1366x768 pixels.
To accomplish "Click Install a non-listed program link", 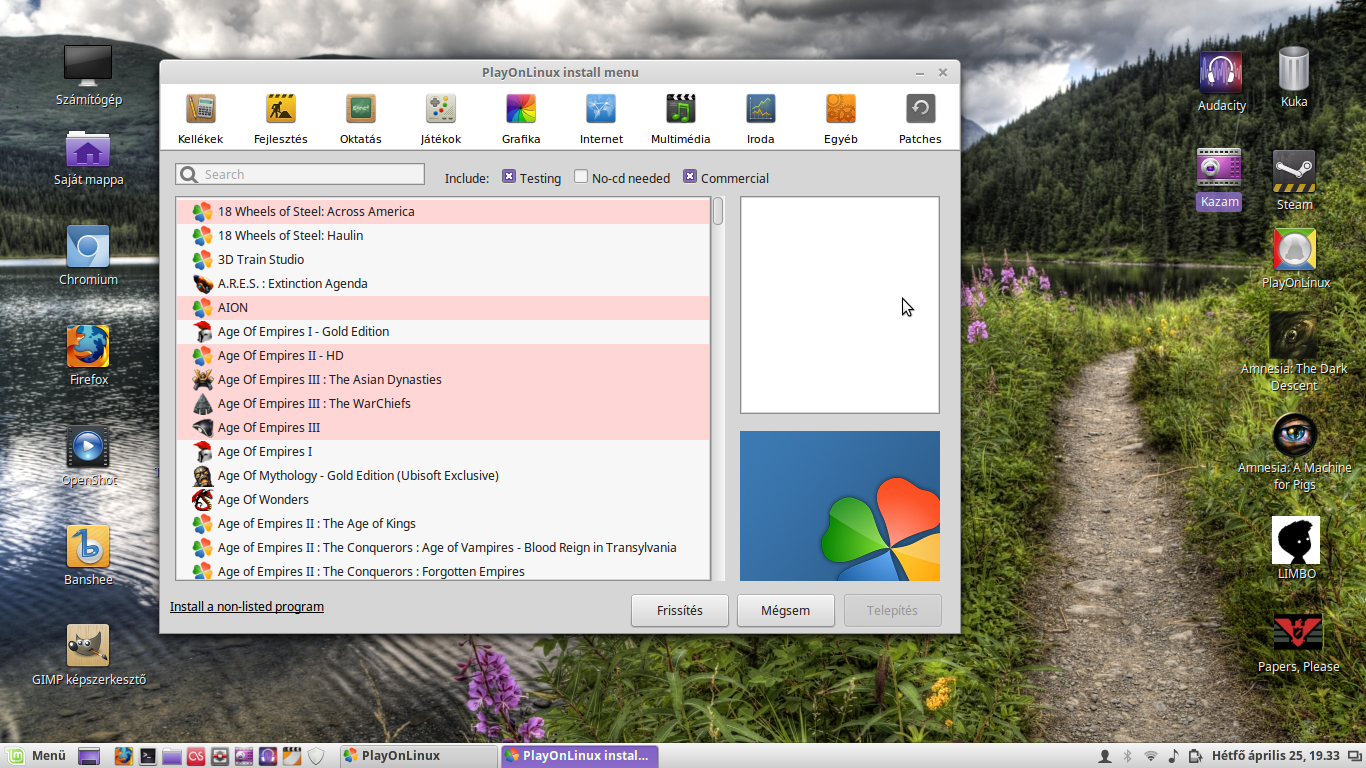I will 247,606.
